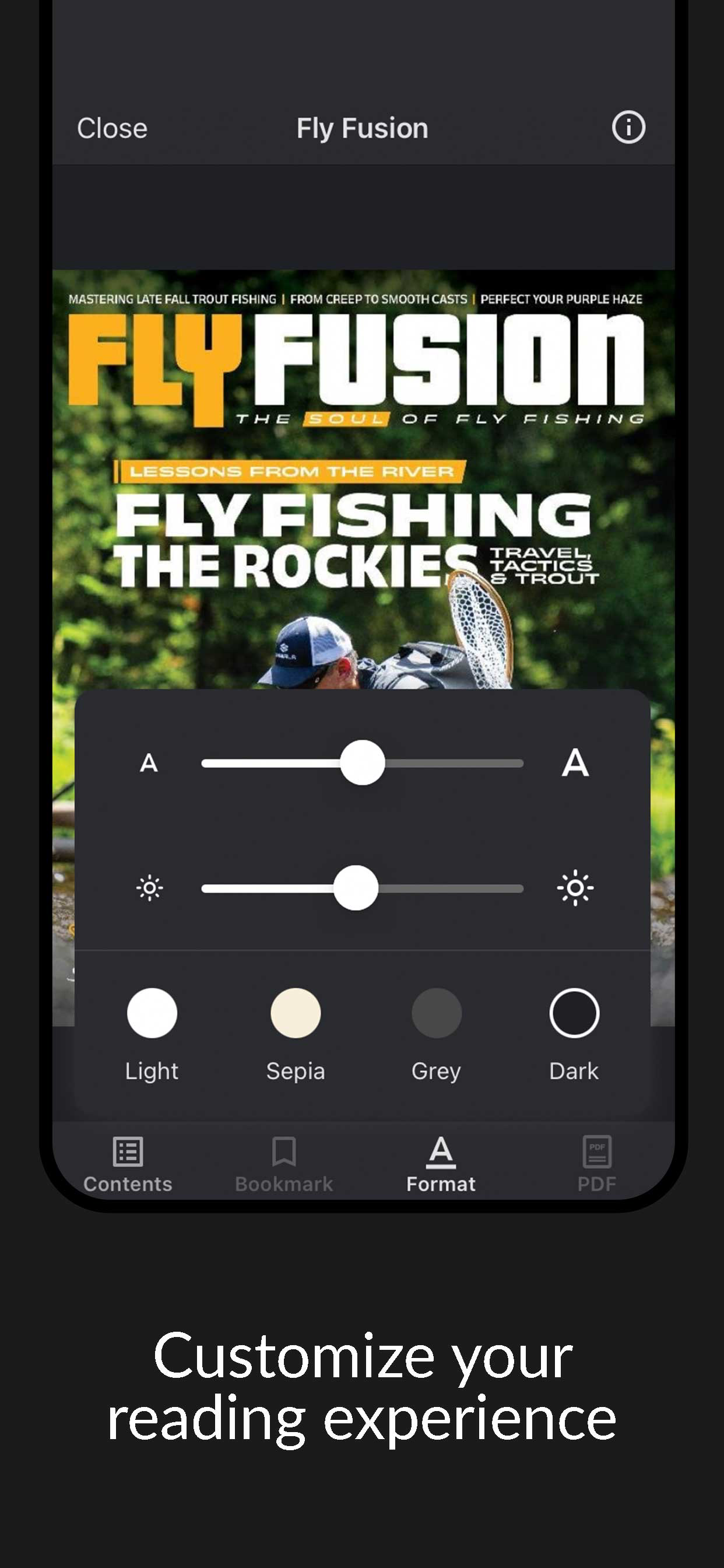Click the Sepia label text
This screenshot has width=724, height=1568.
(x=296, y=1070)
